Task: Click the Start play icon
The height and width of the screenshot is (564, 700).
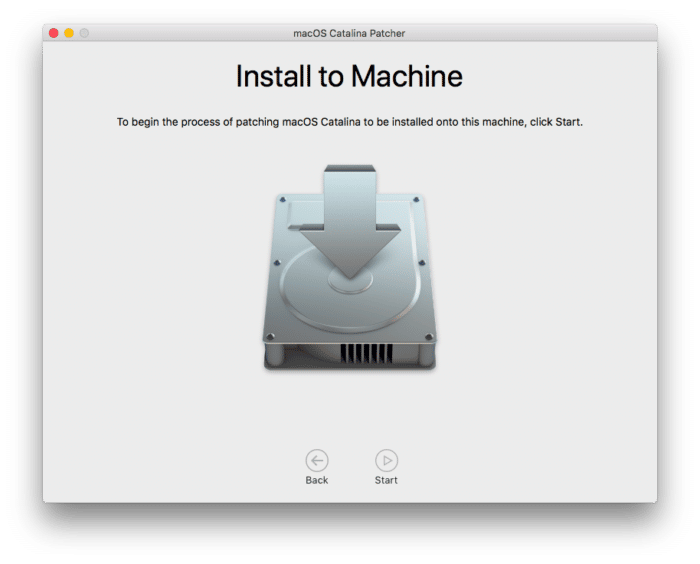Action: pyautogui.click(x=386, y=460)
